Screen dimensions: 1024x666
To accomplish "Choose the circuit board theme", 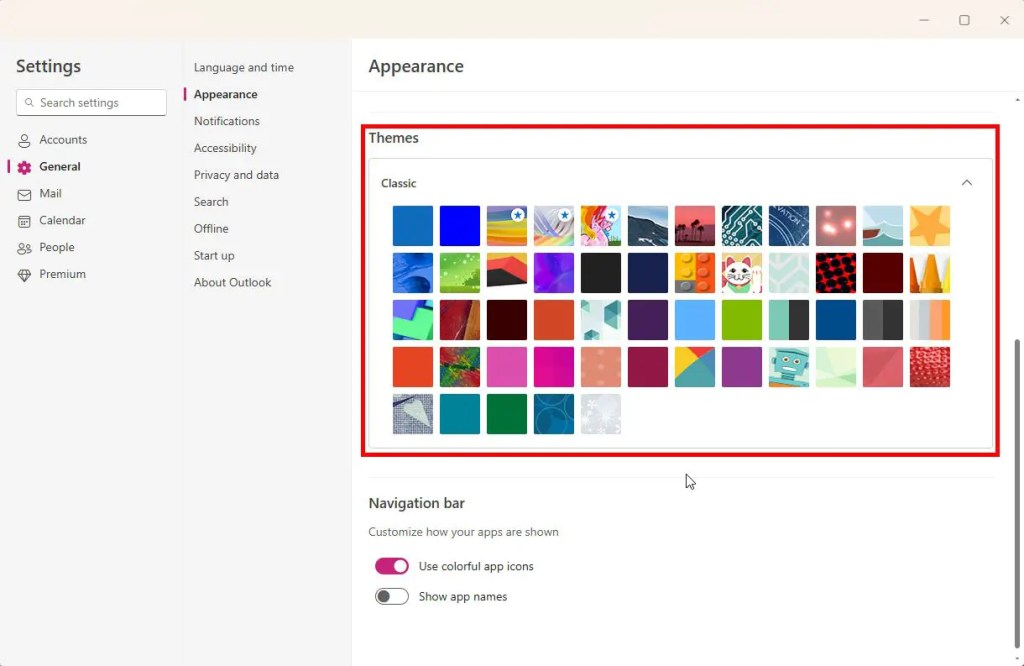I will tap(742, 226).
